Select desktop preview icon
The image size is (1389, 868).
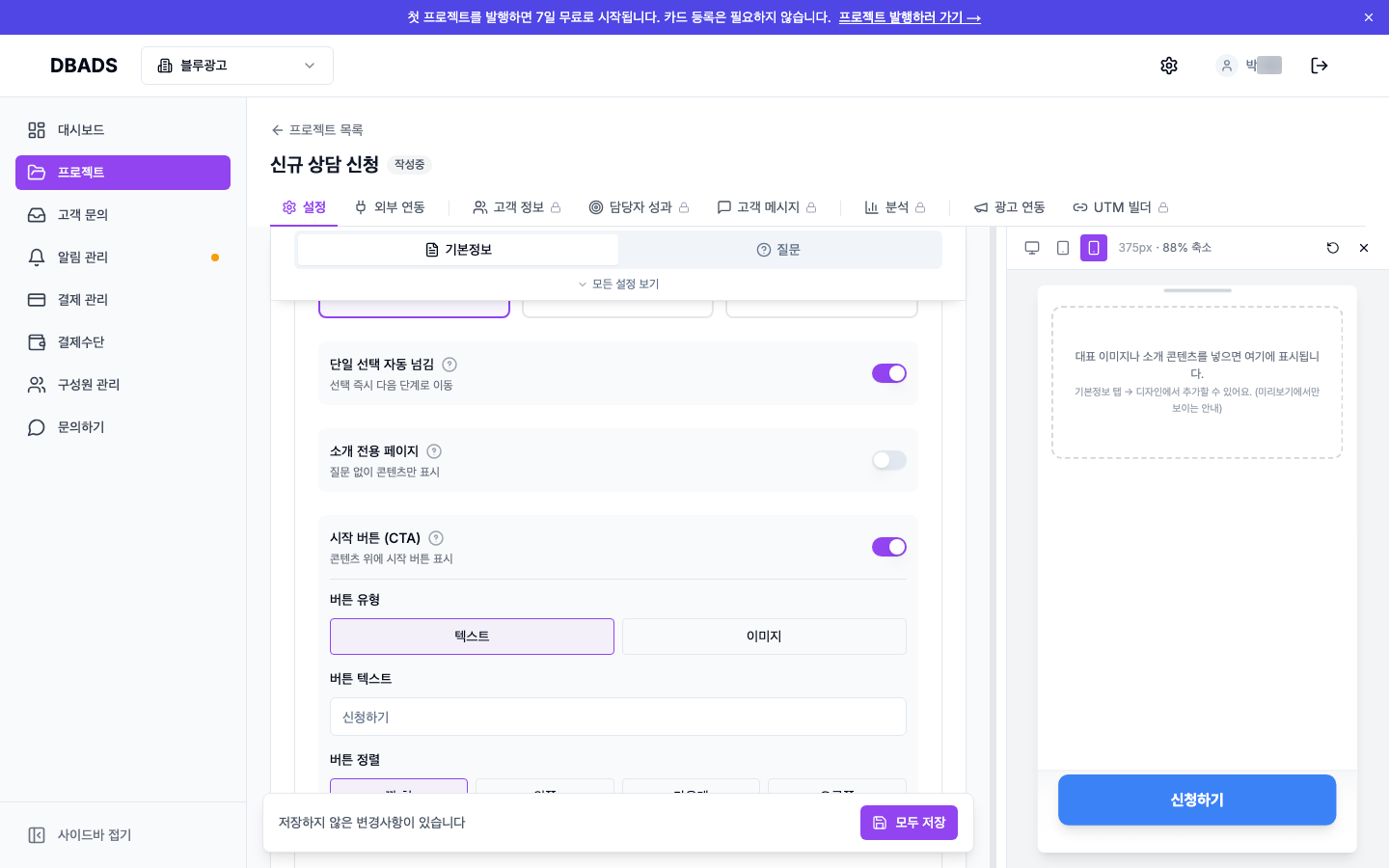(x=1032, y=248)
